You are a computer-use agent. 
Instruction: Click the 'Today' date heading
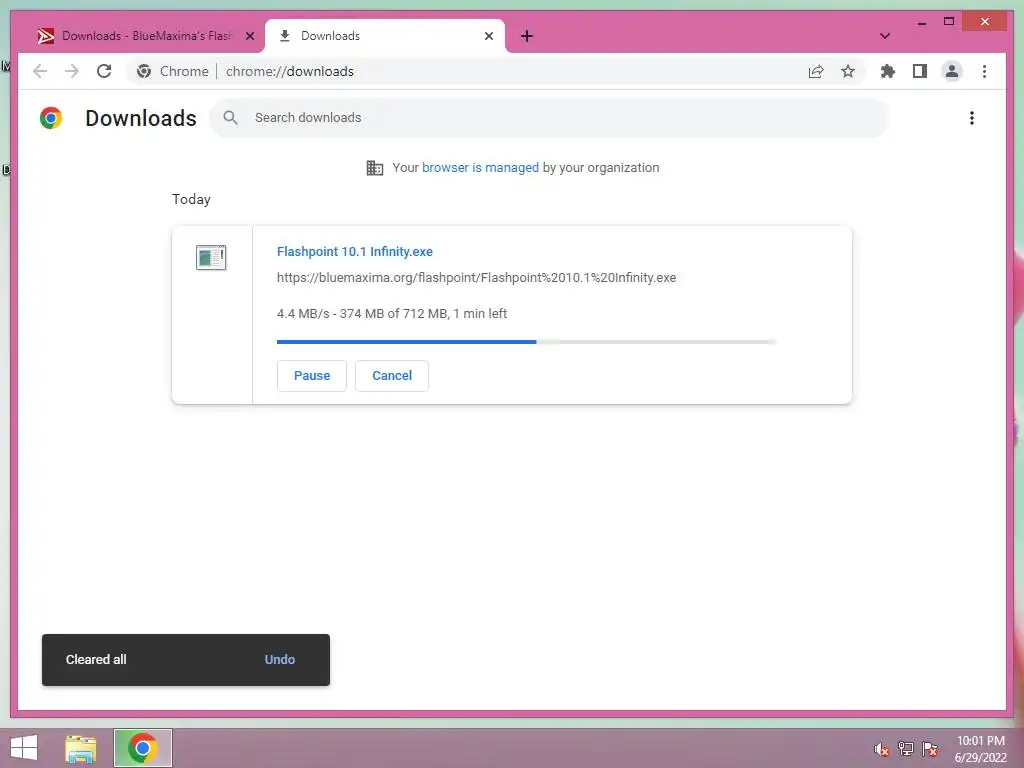(x=191, y=199)
